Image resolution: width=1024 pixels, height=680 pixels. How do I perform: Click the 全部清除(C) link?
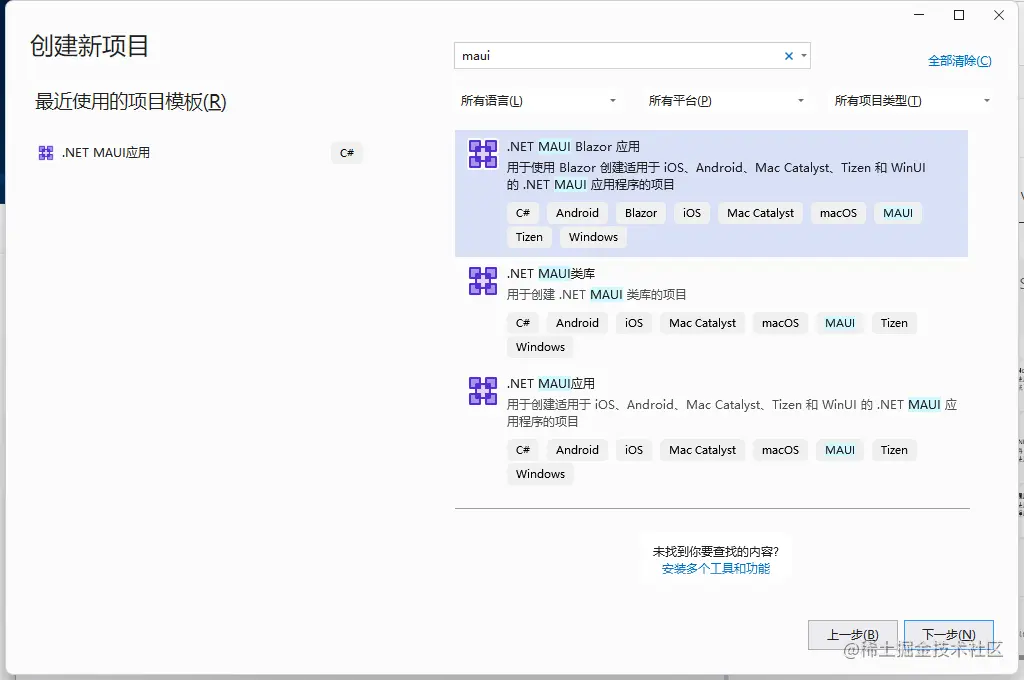click(x=959, y=61)
